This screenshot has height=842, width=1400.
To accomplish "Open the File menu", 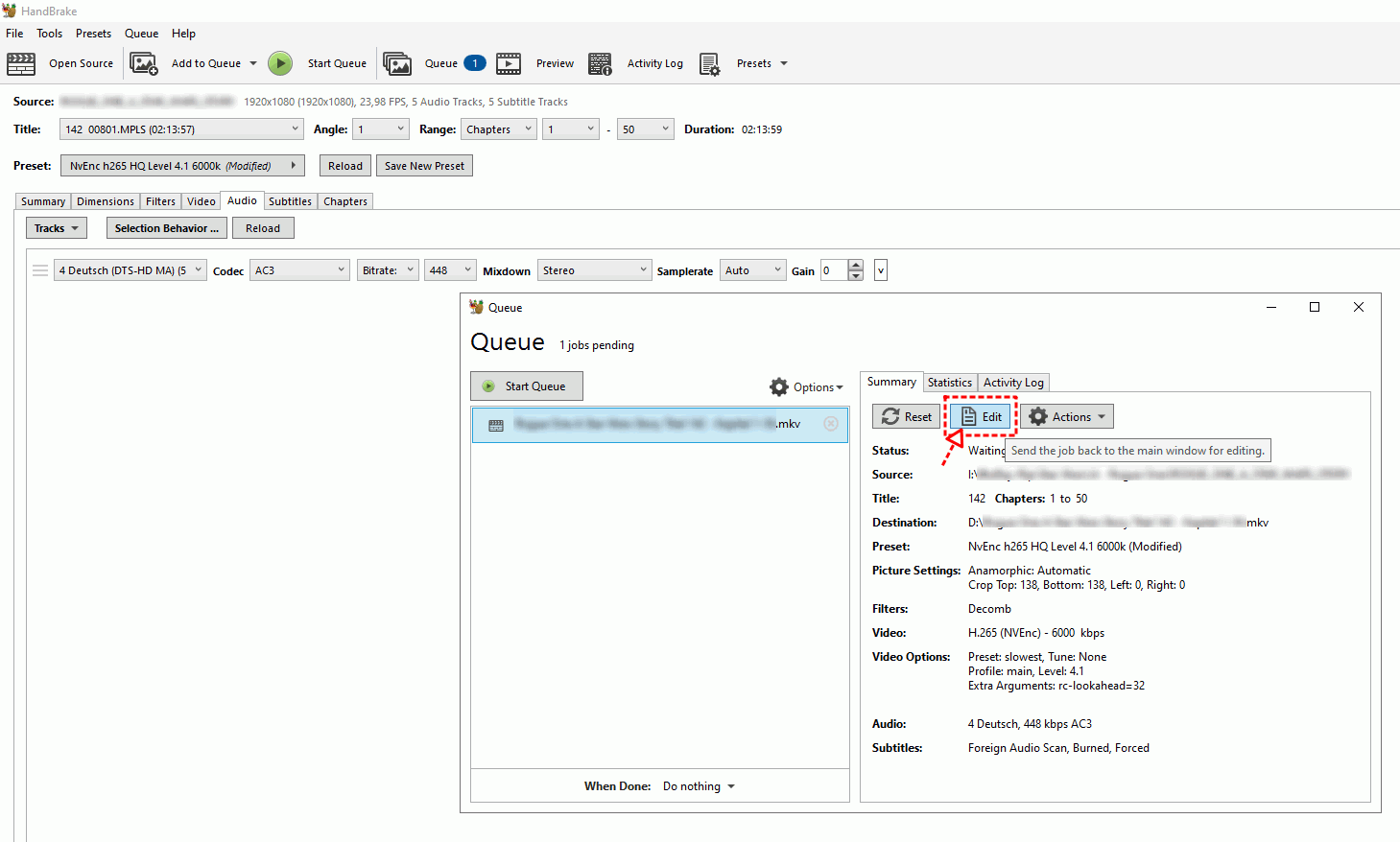I will point(14,34).
